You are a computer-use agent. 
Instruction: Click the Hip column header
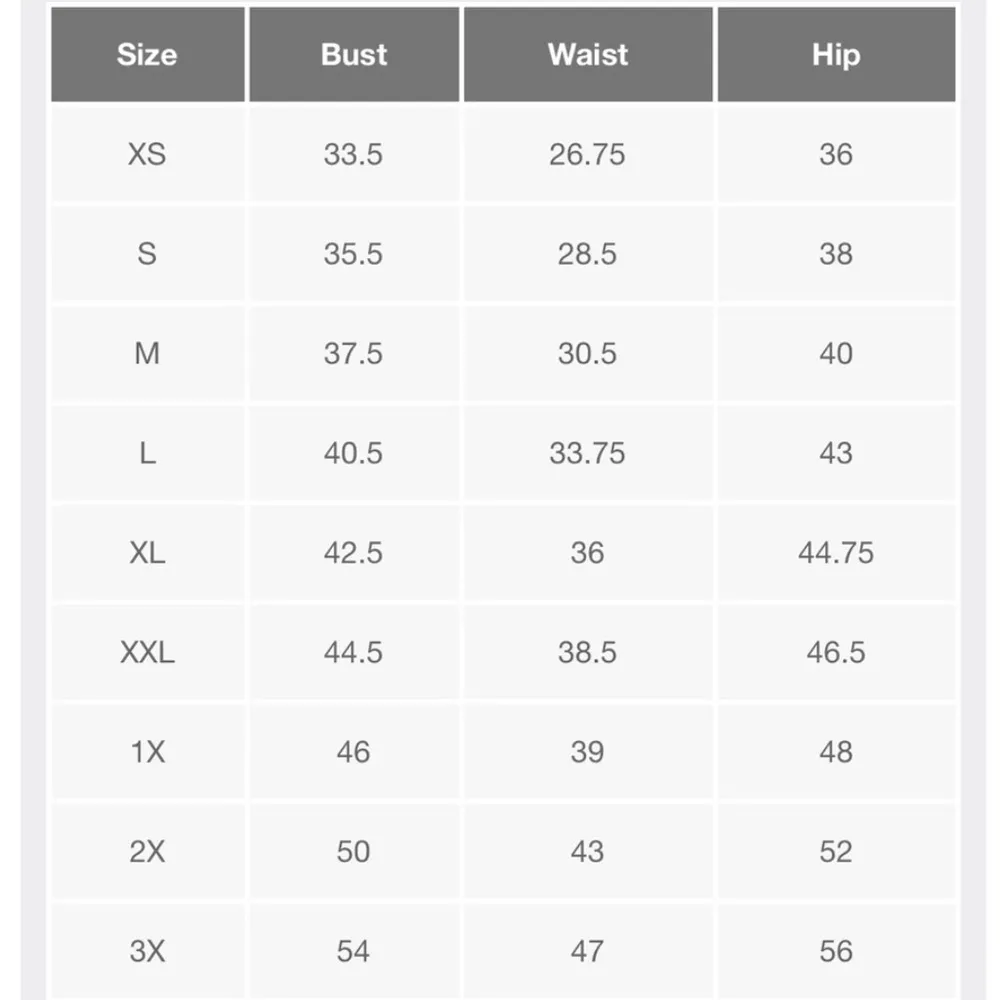tap(836, 54)
